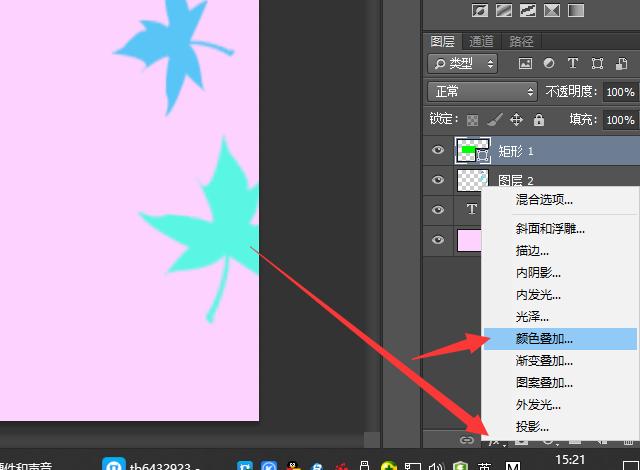Filter layers by shape layers icon

[597, 64]
